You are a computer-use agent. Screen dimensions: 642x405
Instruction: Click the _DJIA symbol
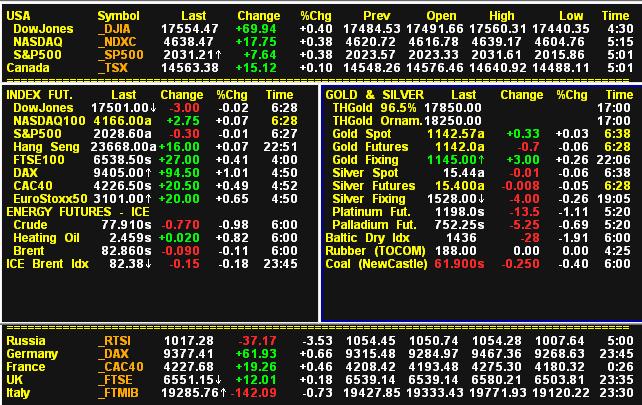[114, 29]
